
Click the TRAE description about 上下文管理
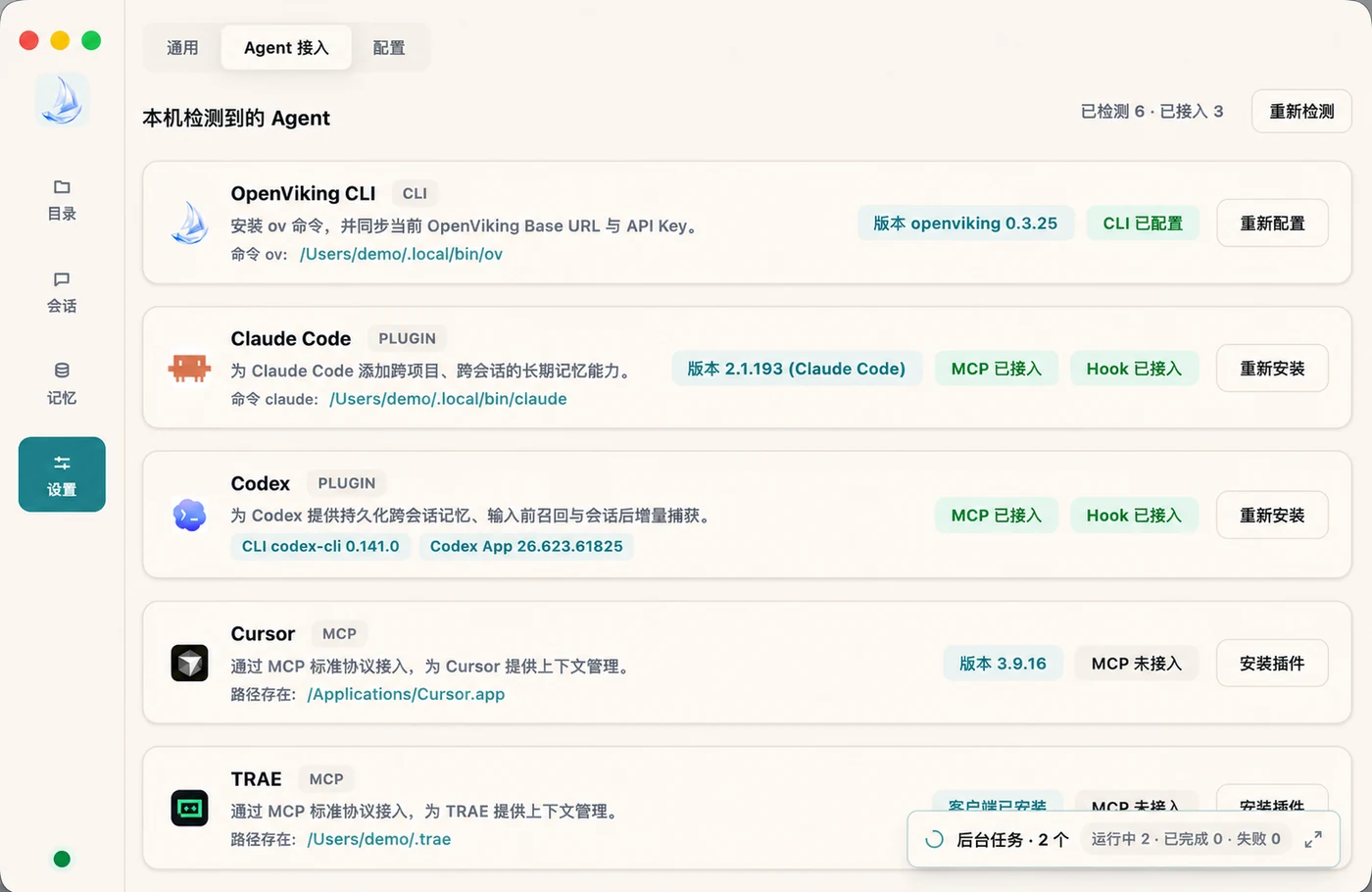click(x=426, y=812)
